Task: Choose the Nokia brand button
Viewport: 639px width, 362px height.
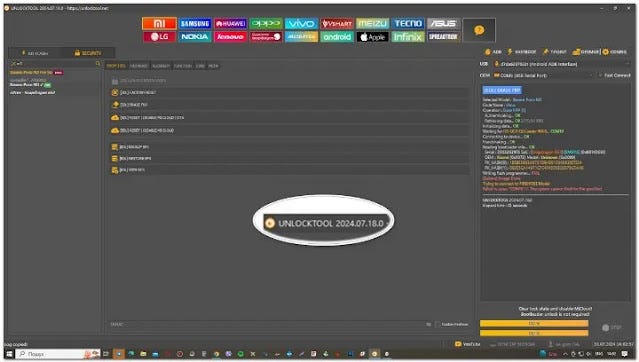Action: tap(195, 37)
